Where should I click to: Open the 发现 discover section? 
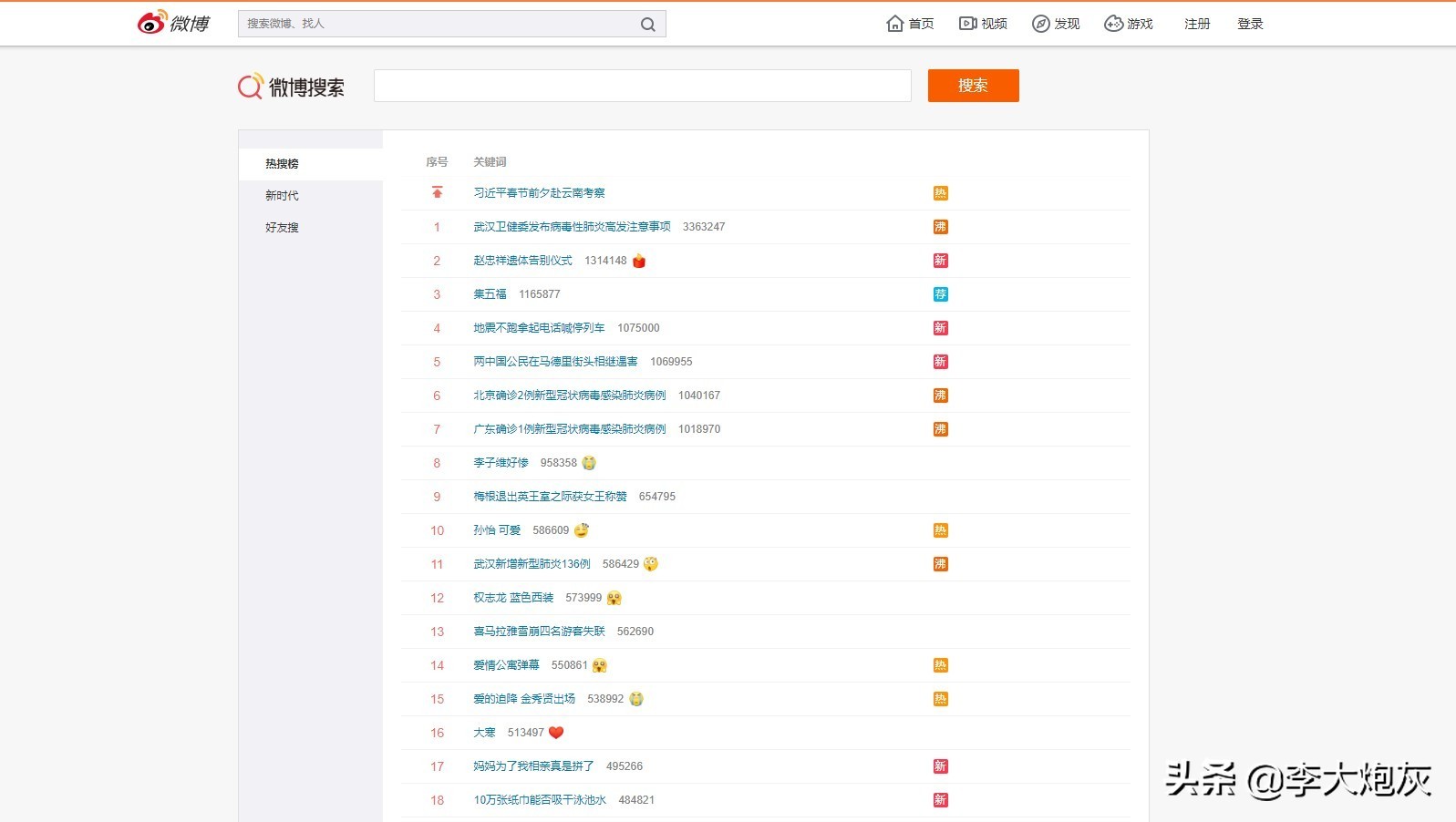[x=1056, y=24]
